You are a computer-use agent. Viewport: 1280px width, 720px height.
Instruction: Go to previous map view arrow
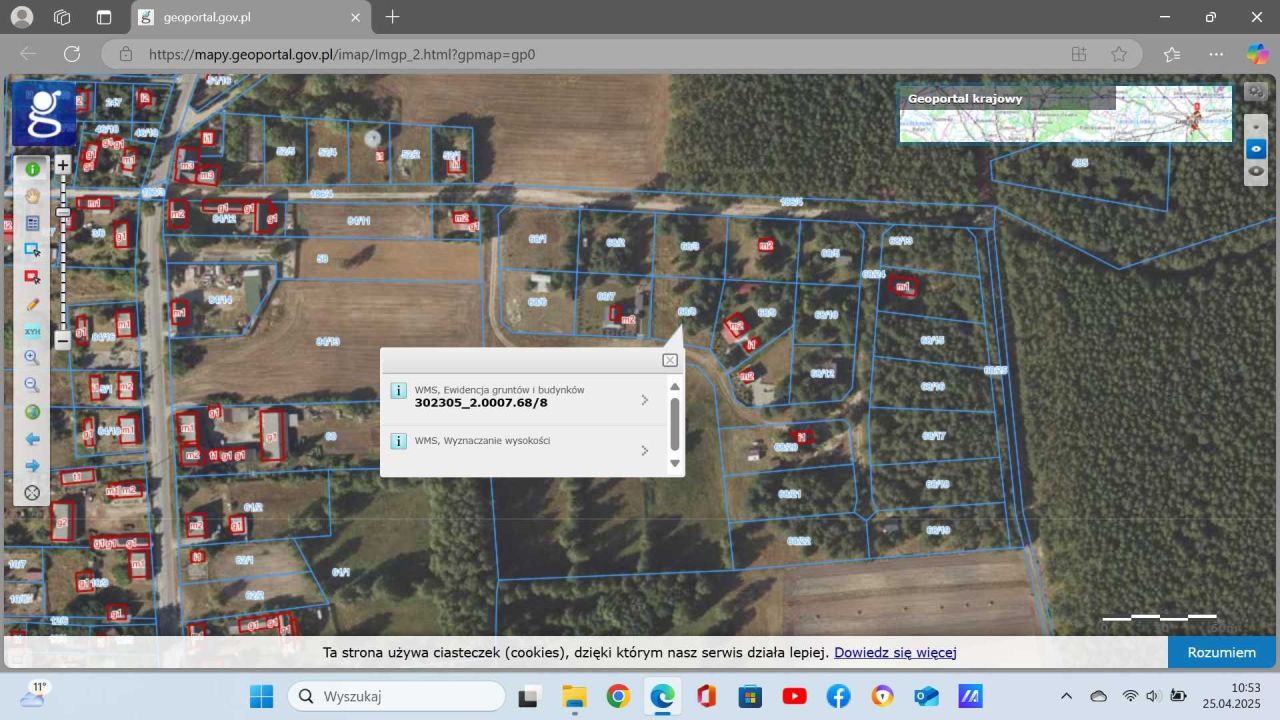pyautogui.click(x=32, y=439)
